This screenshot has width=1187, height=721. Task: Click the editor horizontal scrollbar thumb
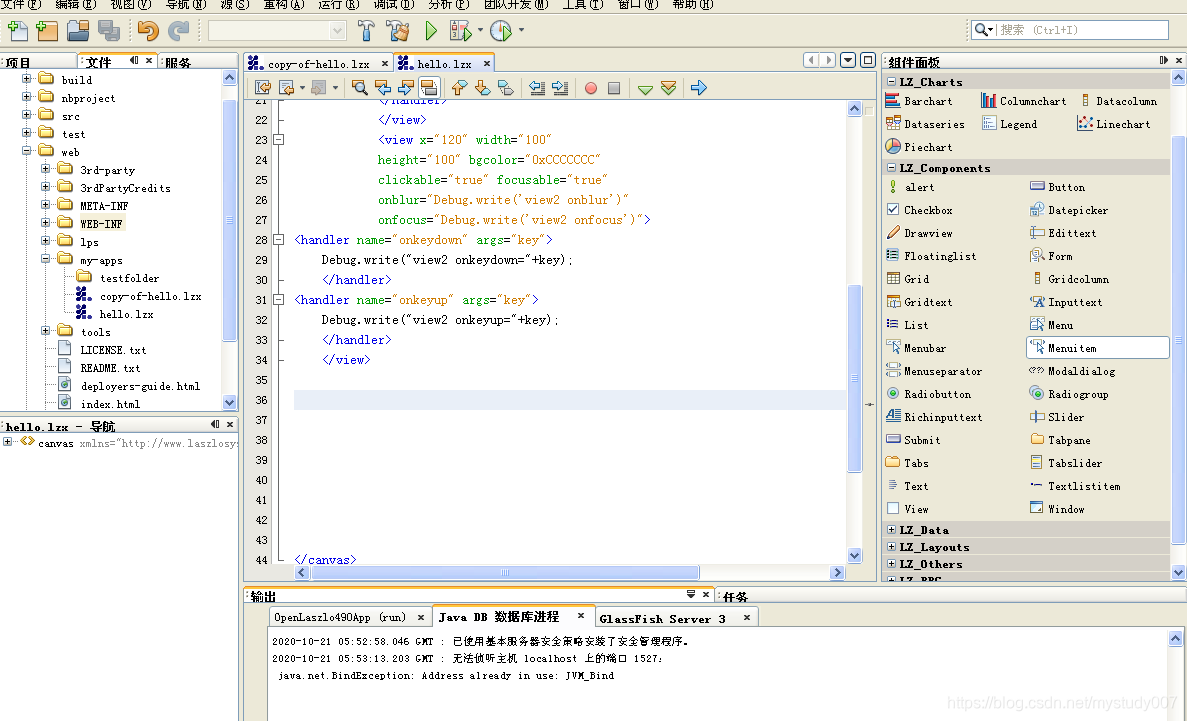tap(504, 573)
